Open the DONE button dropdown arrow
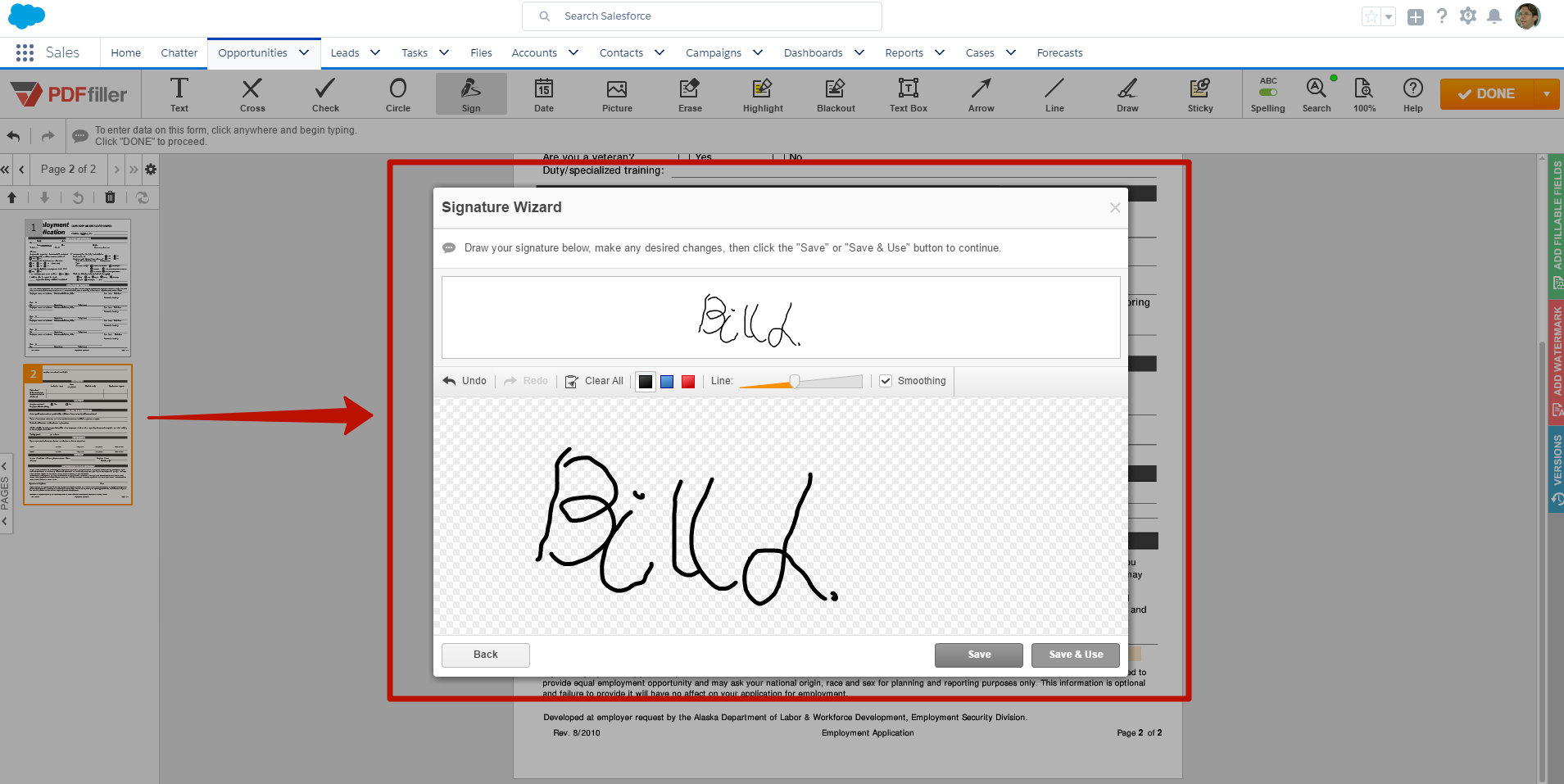This screenshot has height=784, width=1564. pos(1547,94)
